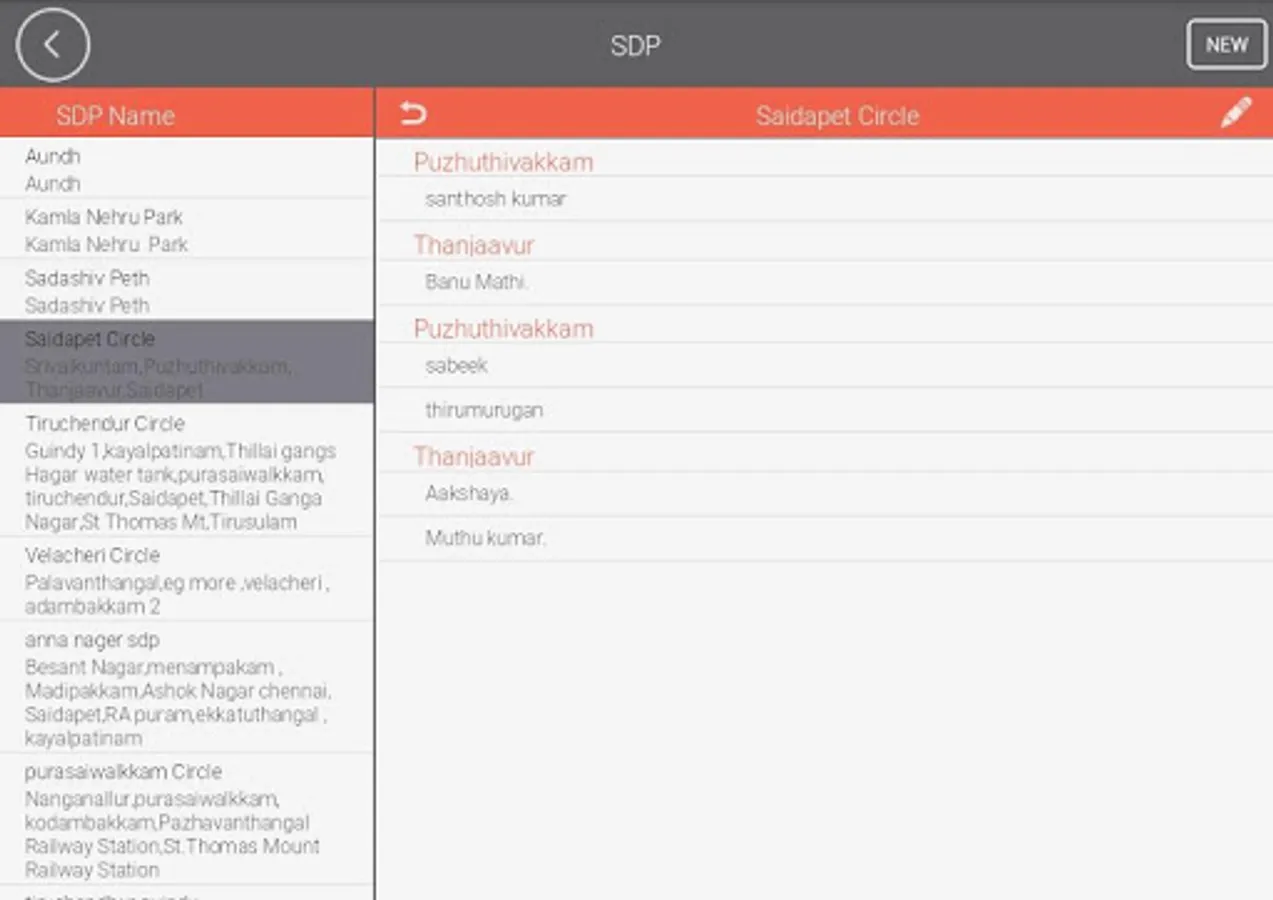The width and height of the screenshot is (1273, 900).
Task: Select the highlighted Saidapet Circle row
Action: (x=187, y=362)
